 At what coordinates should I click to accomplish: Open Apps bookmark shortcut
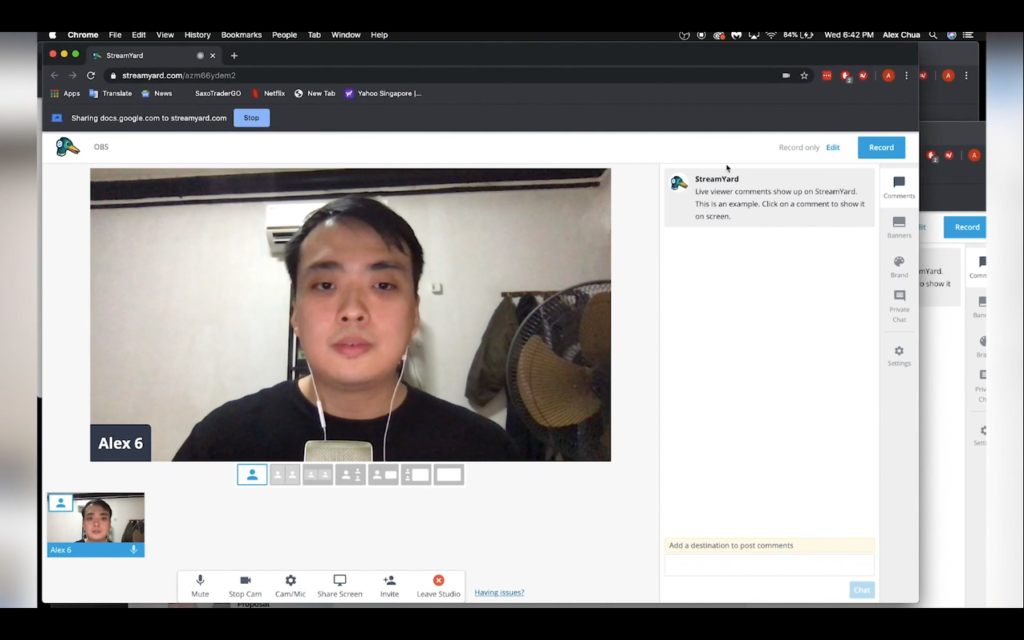pos(65,93)
